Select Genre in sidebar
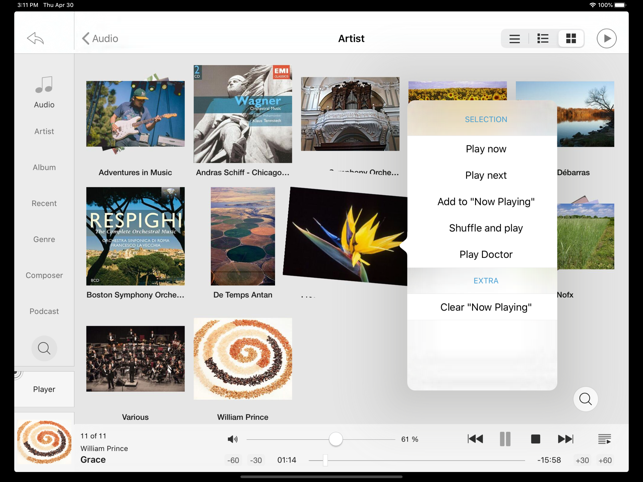The height and width of the screenshot is (482, 643). click(x=44, y=239)
